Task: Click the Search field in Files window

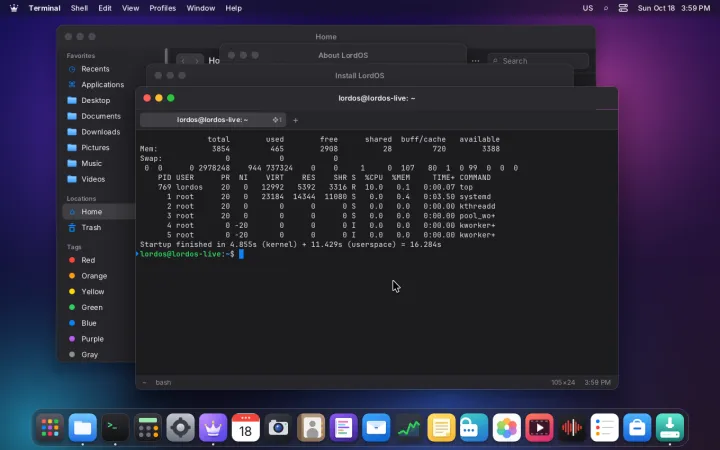Action: pyautogui.click(x=538, y=61)
